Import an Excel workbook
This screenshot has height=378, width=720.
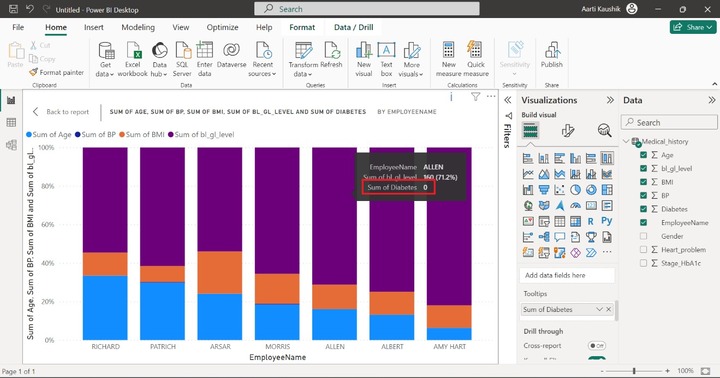click(133, 59)
